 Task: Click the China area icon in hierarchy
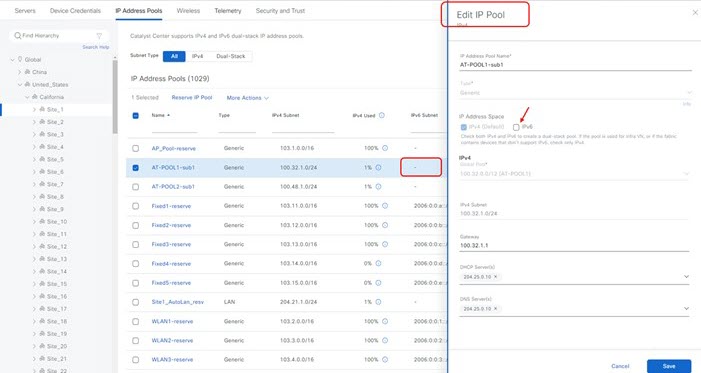click(28, 72)
